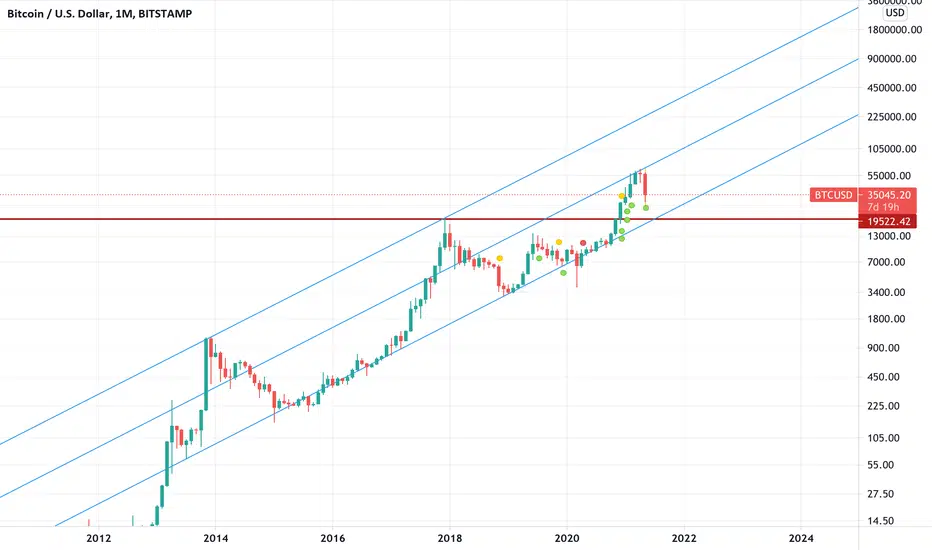Click the yellow dot beside 2021 candles
This screenshot has height=550, width=932.
pos(622,196)
